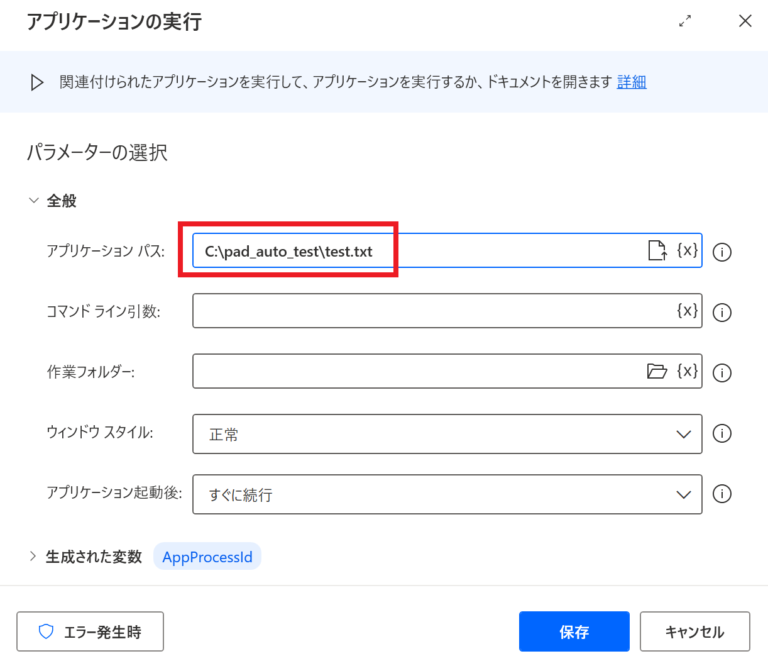Insert variable in the application path field
Viewport: 768px width, 661px height.
(687, 251)
